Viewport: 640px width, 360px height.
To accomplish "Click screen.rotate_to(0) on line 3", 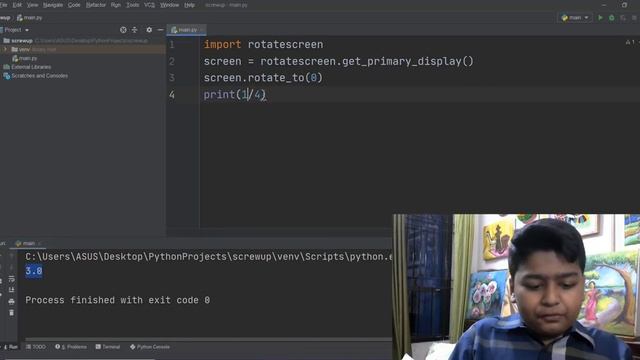I will (x=263, y=78).
